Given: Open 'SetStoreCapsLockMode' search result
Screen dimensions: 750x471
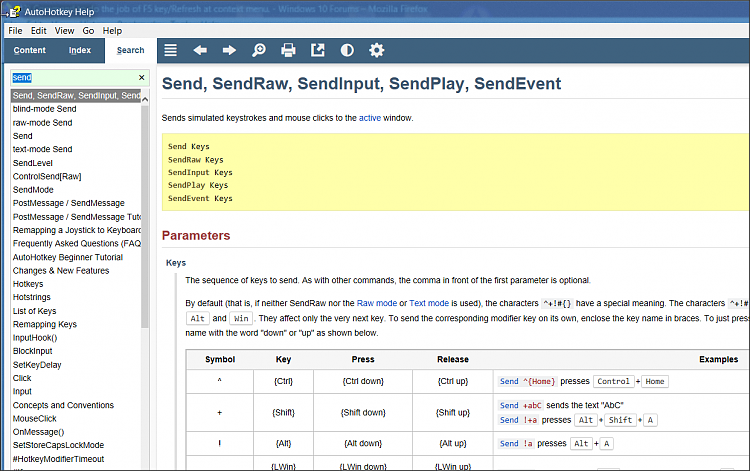Looking at the screenshot, I should coord(58,445).
